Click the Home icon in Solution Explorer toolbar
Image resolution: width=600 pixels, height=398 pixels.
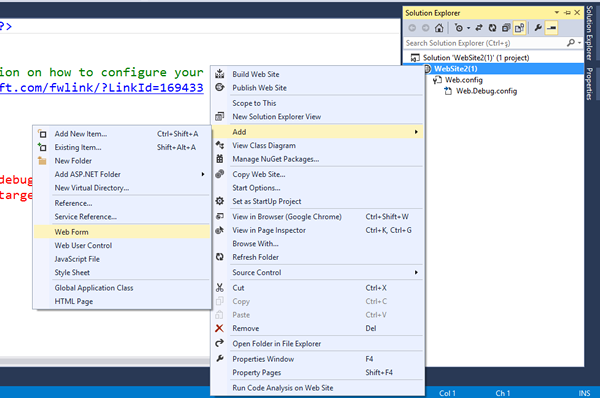coord(439,28)
